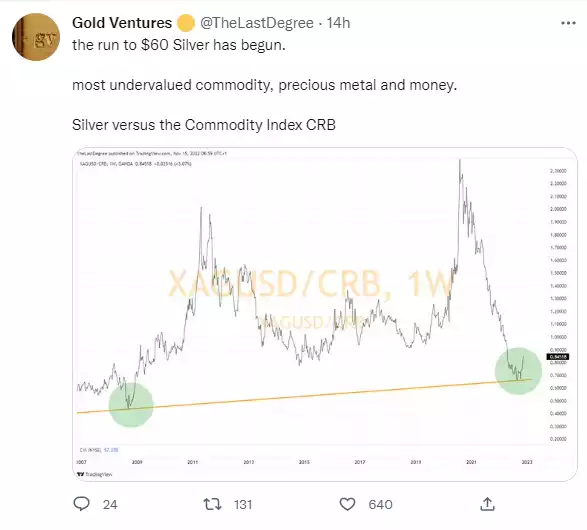Click the black current price label
Viewport: 587px width, 530px height.
pyautogui.click(x=558, y=357)
